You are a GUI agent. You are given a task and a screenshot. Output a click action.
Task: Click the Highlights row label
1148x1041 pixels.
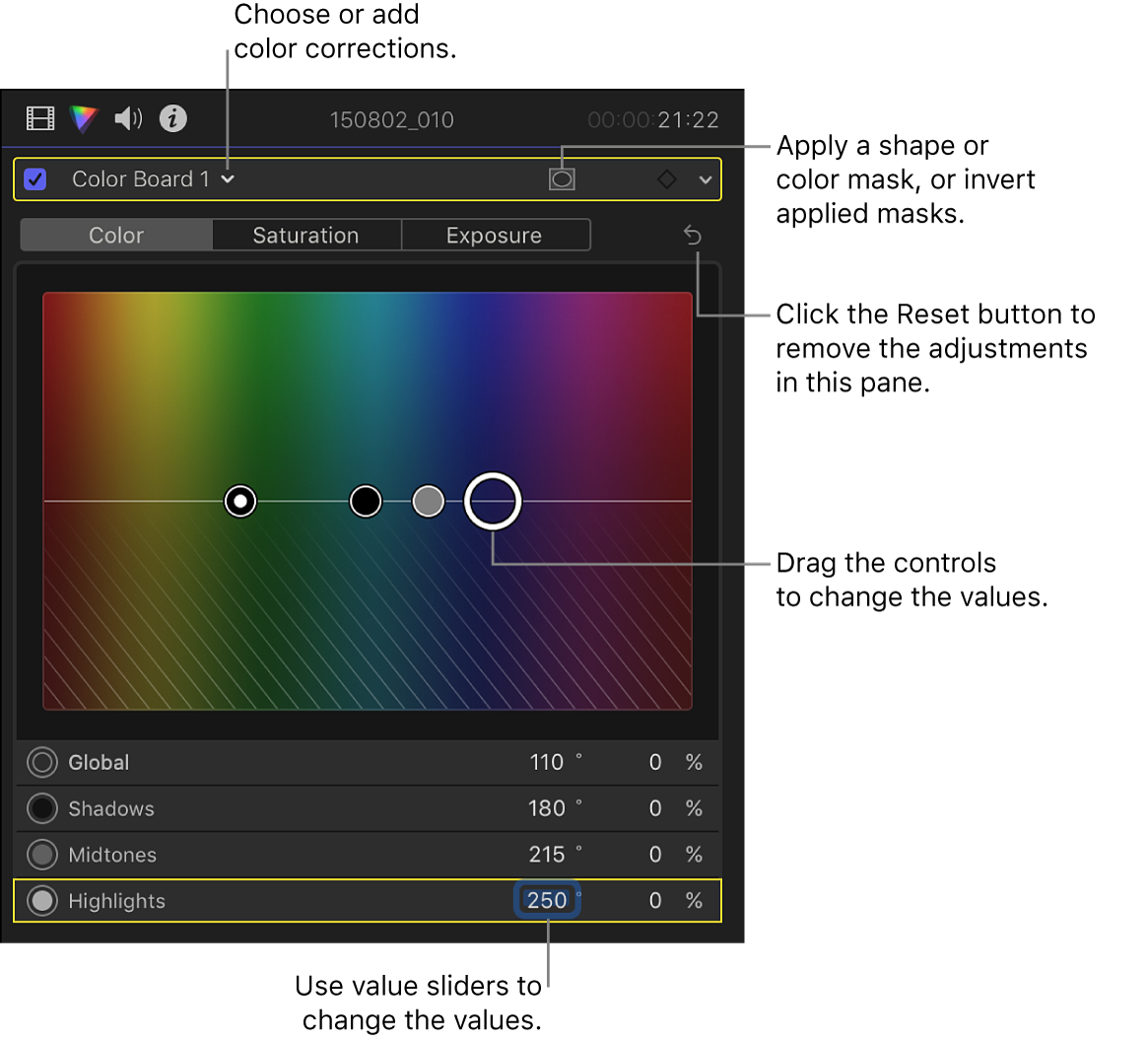pyautogui.click(x=115, y=900)
